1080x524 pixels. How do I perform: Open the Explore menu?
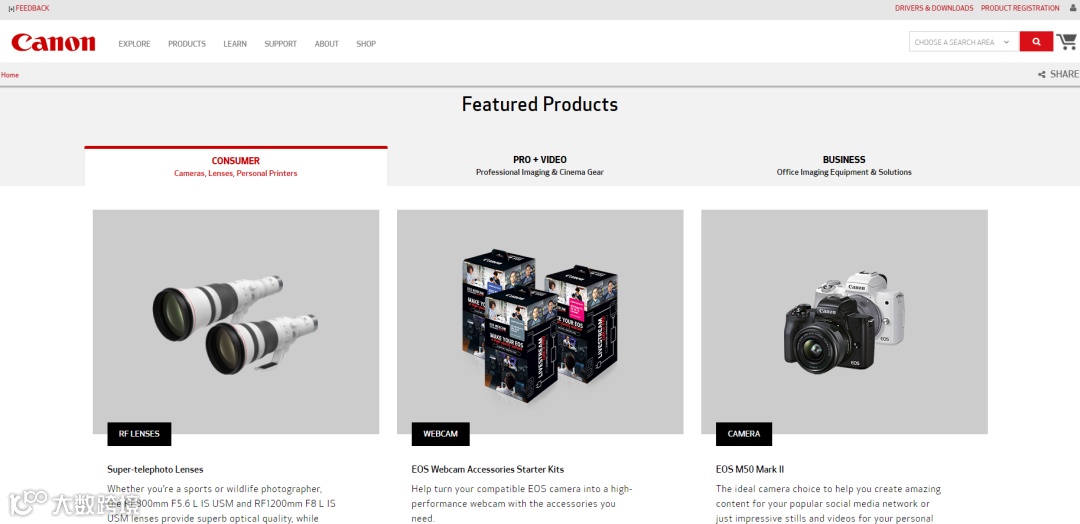[x=134, y=43]
